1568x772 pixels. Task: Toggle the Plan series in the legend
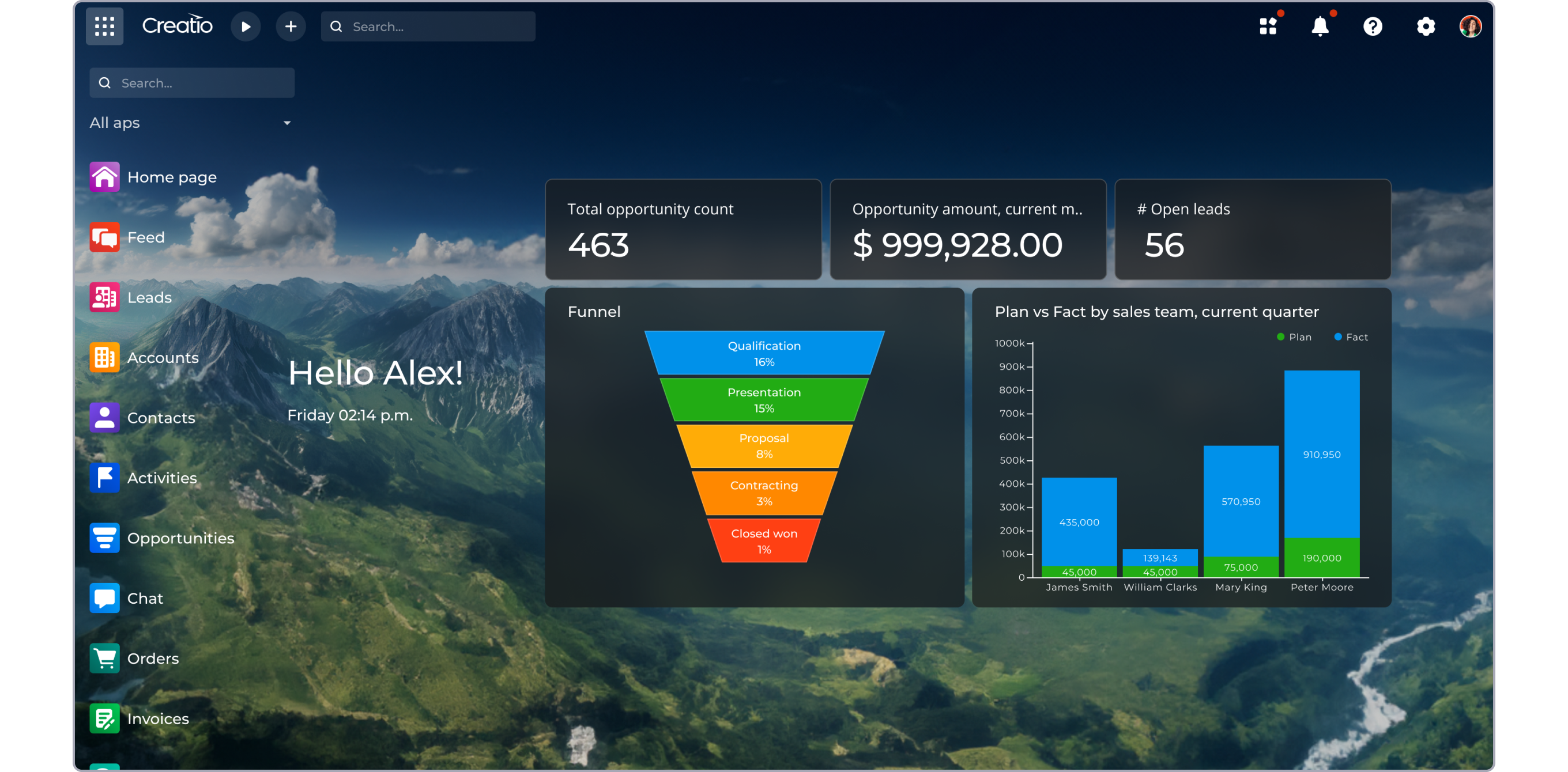point(1294,336)
